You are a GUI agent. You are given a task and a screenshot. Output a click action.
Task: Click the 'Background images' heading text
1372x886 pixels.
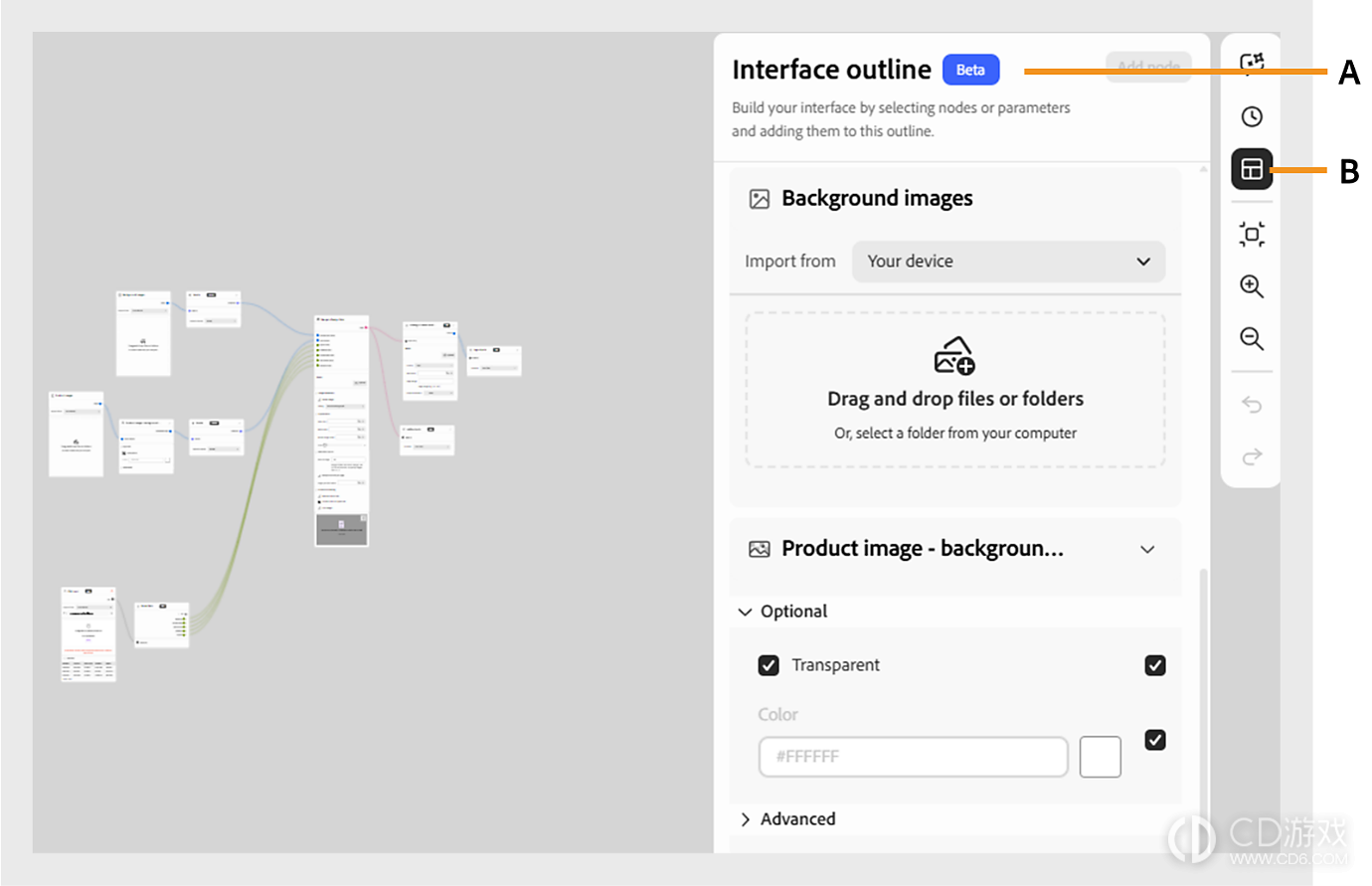877,199
